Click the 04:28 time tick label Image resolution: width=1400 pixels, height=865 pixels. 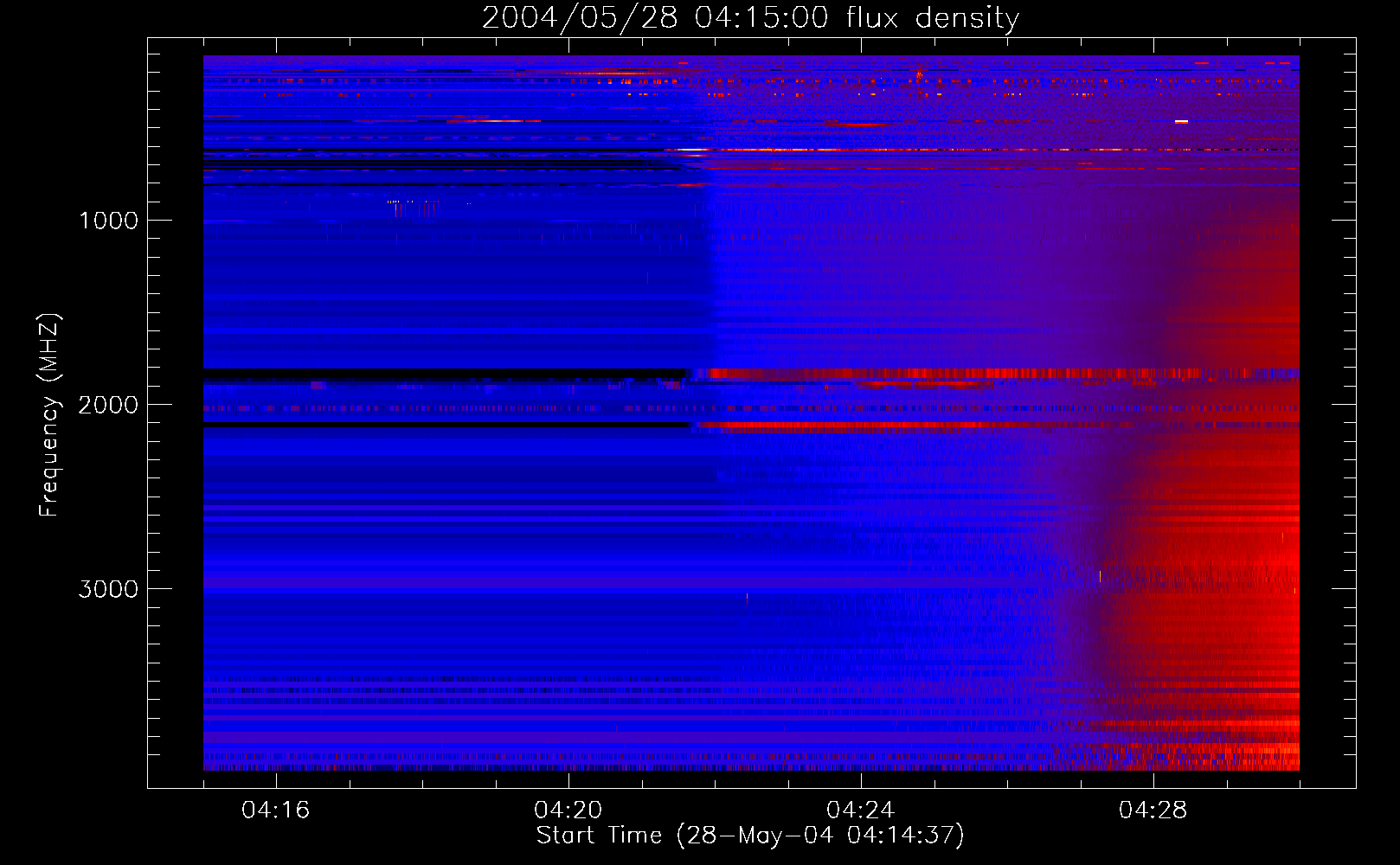(x=1153, y=810)
